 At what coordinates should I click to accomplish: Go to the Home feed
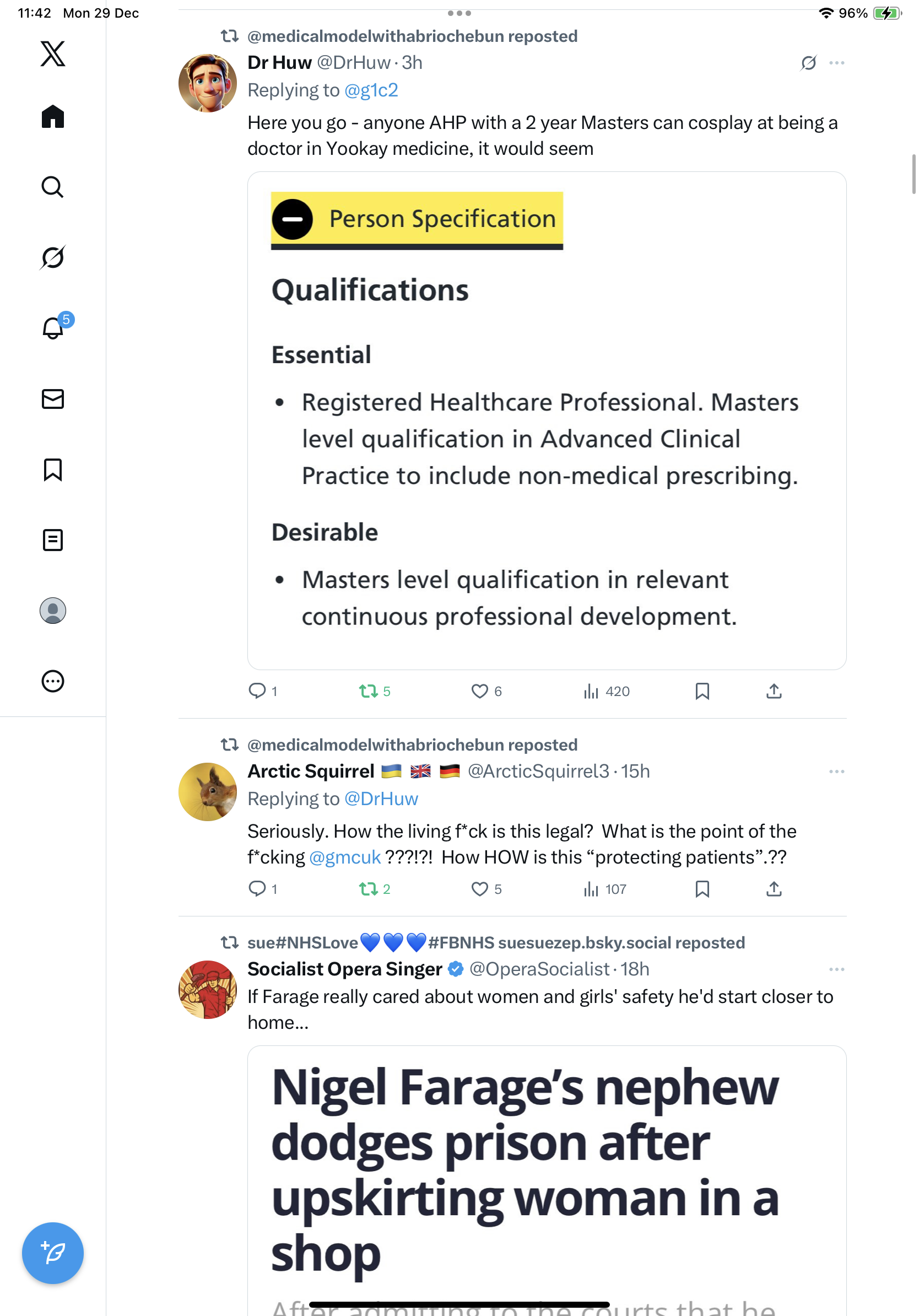pos(53,117)
